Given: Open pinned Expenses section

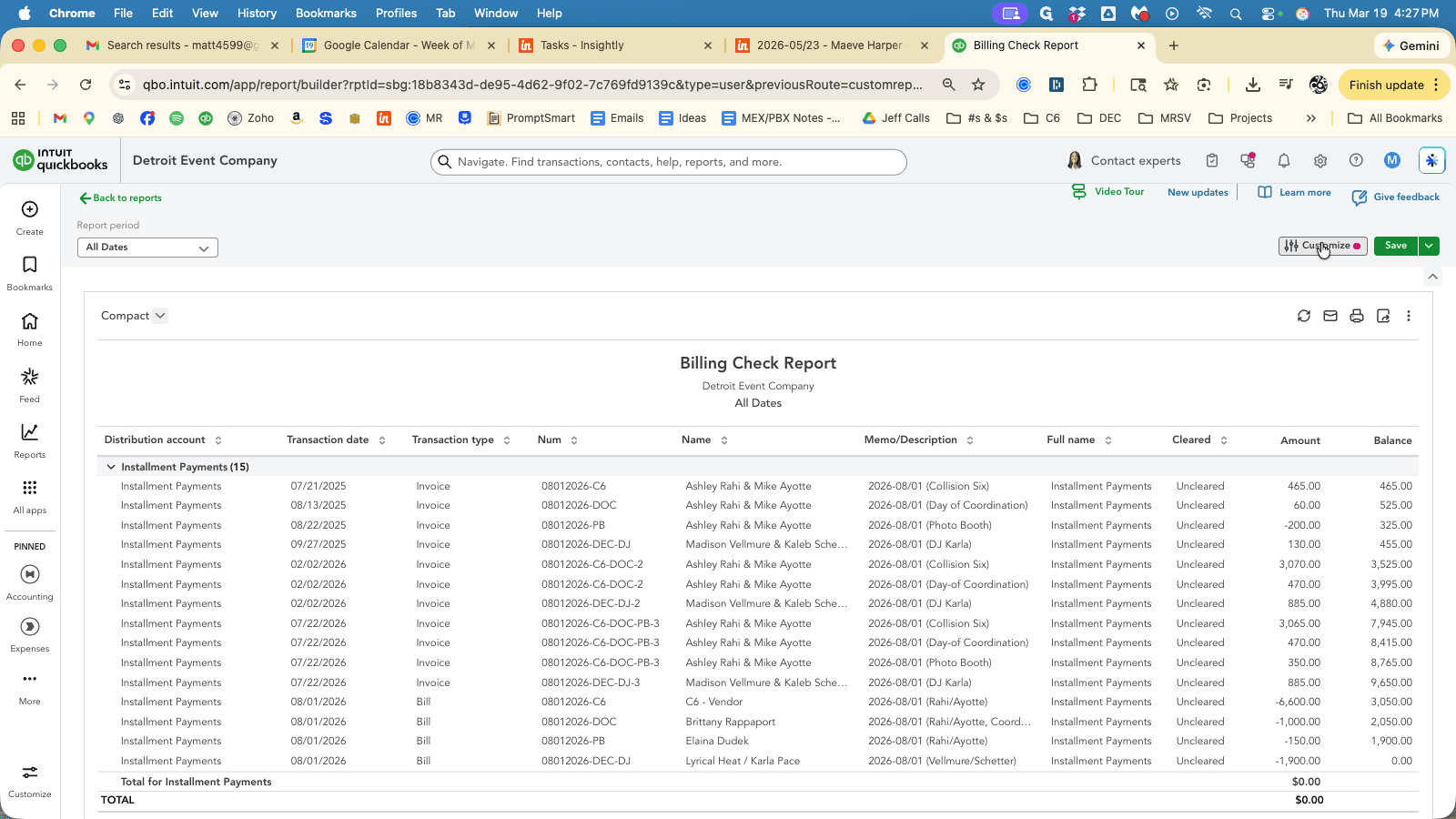Looking at the screenshot, I should click(30, 634).
